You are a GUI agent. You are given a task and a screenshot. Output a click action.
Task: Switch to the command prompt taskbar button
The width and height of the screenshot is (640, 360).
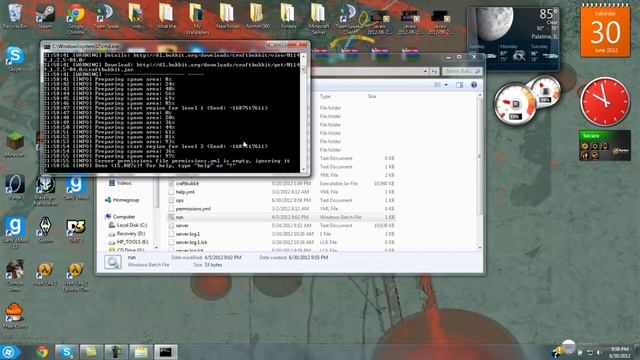[x=165, y=351]
